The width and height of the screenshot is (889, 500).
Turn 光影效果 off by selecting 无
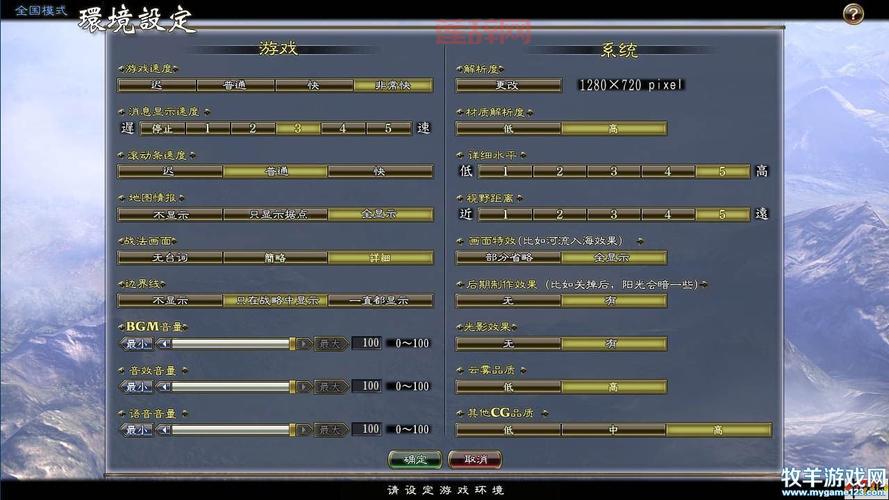(508, 344)
